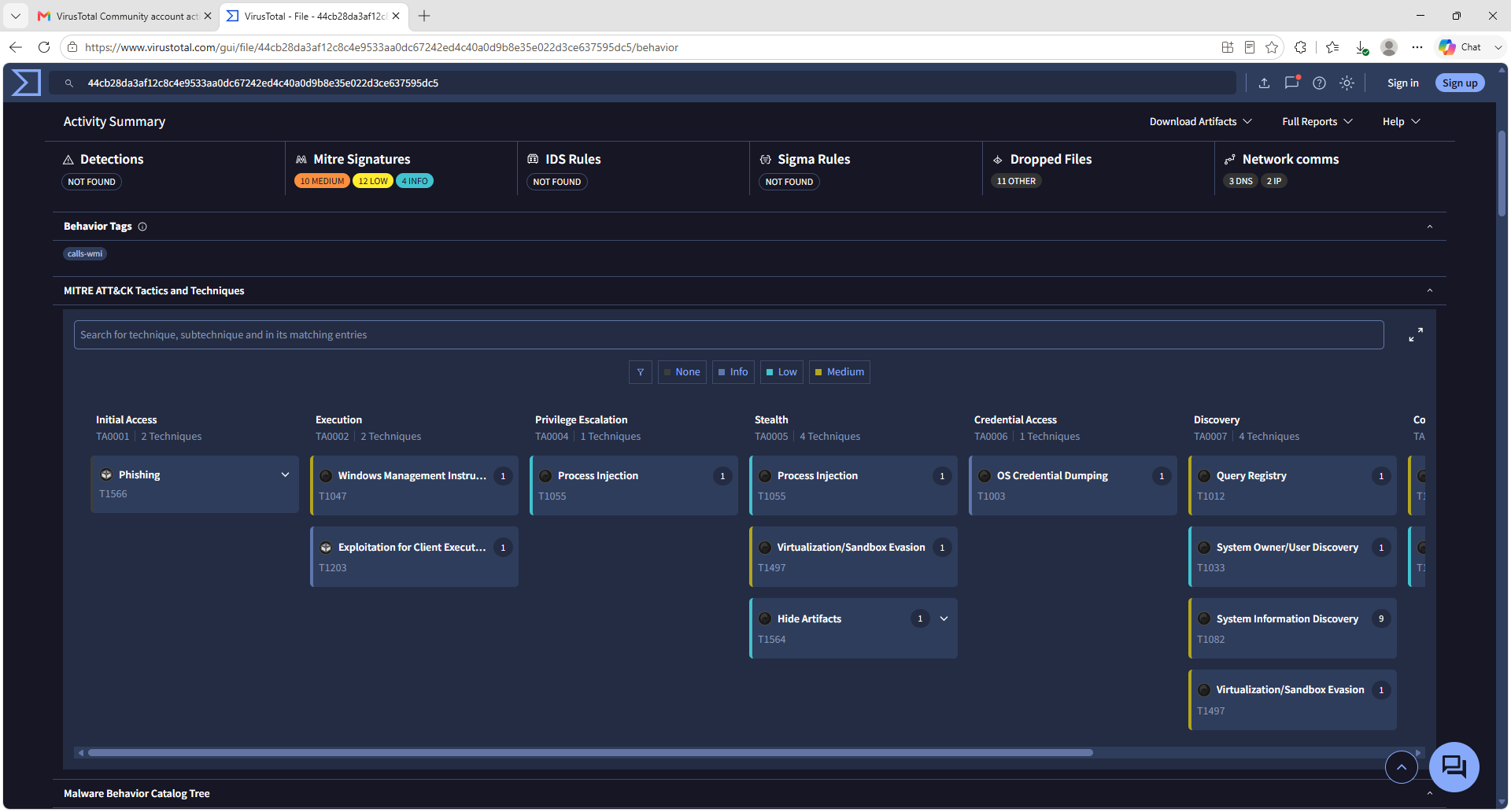Open the help question mark icon
This screenshot has width=1511, height=812.
tap(1319, 83)
